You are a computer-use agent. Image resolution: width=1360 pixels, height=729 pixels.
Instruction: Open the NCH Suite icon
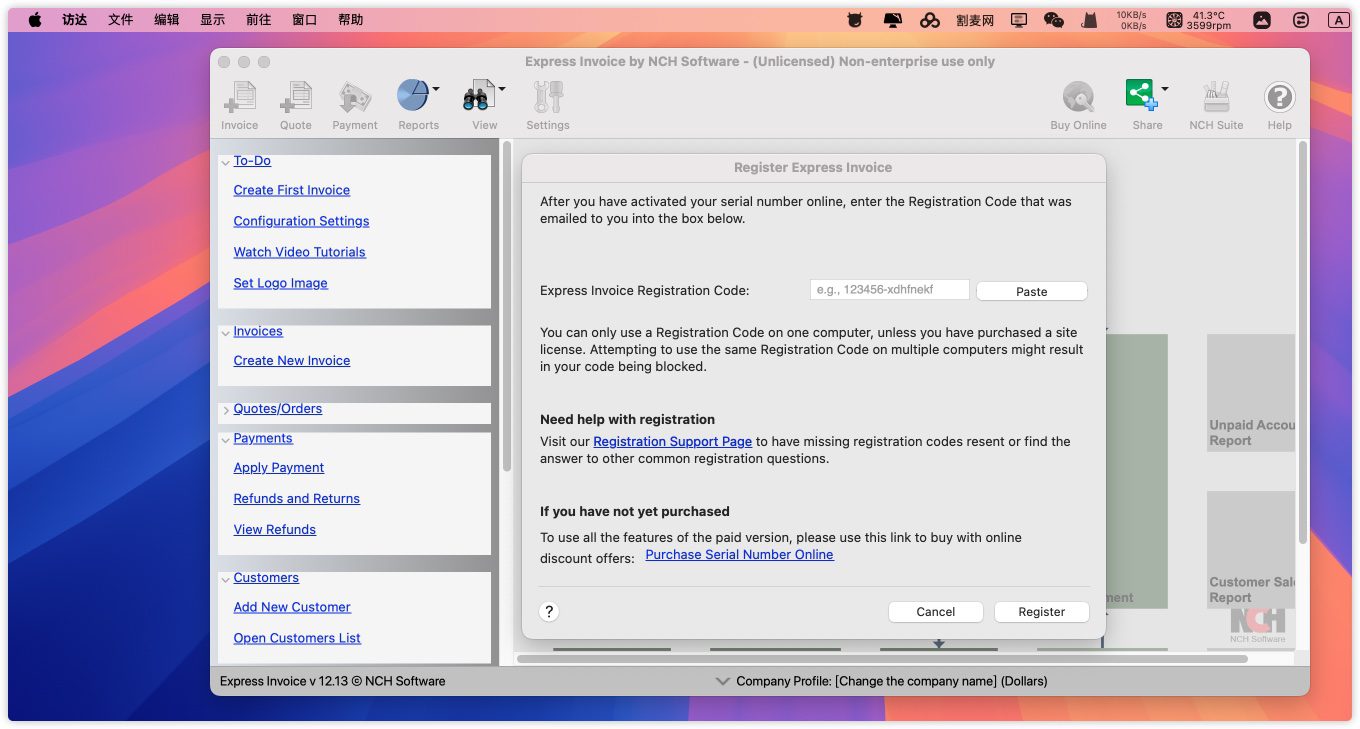coord(1216,98)
